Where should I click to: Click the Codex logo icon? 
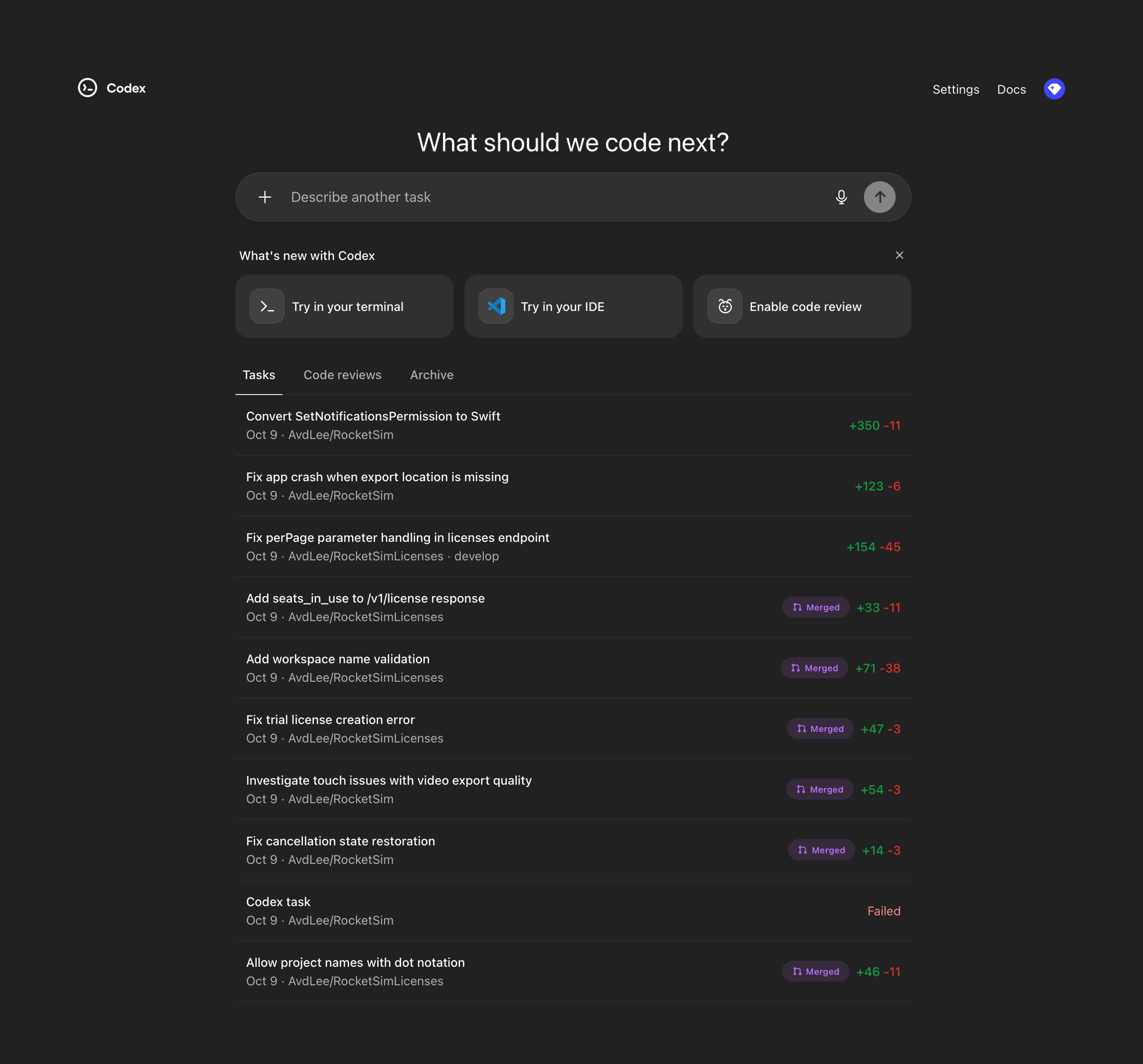(88, 88)
